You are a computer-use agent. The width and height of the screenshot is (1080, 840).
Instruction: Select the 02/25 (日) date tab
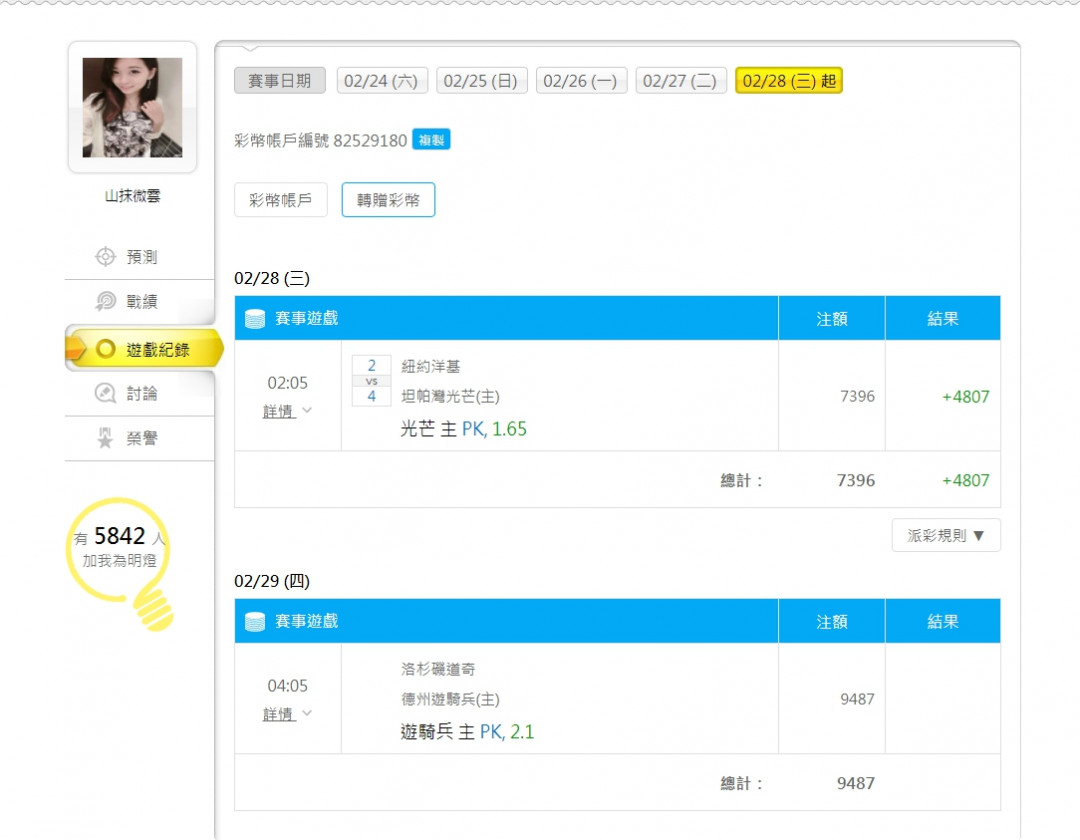[481, 81]
